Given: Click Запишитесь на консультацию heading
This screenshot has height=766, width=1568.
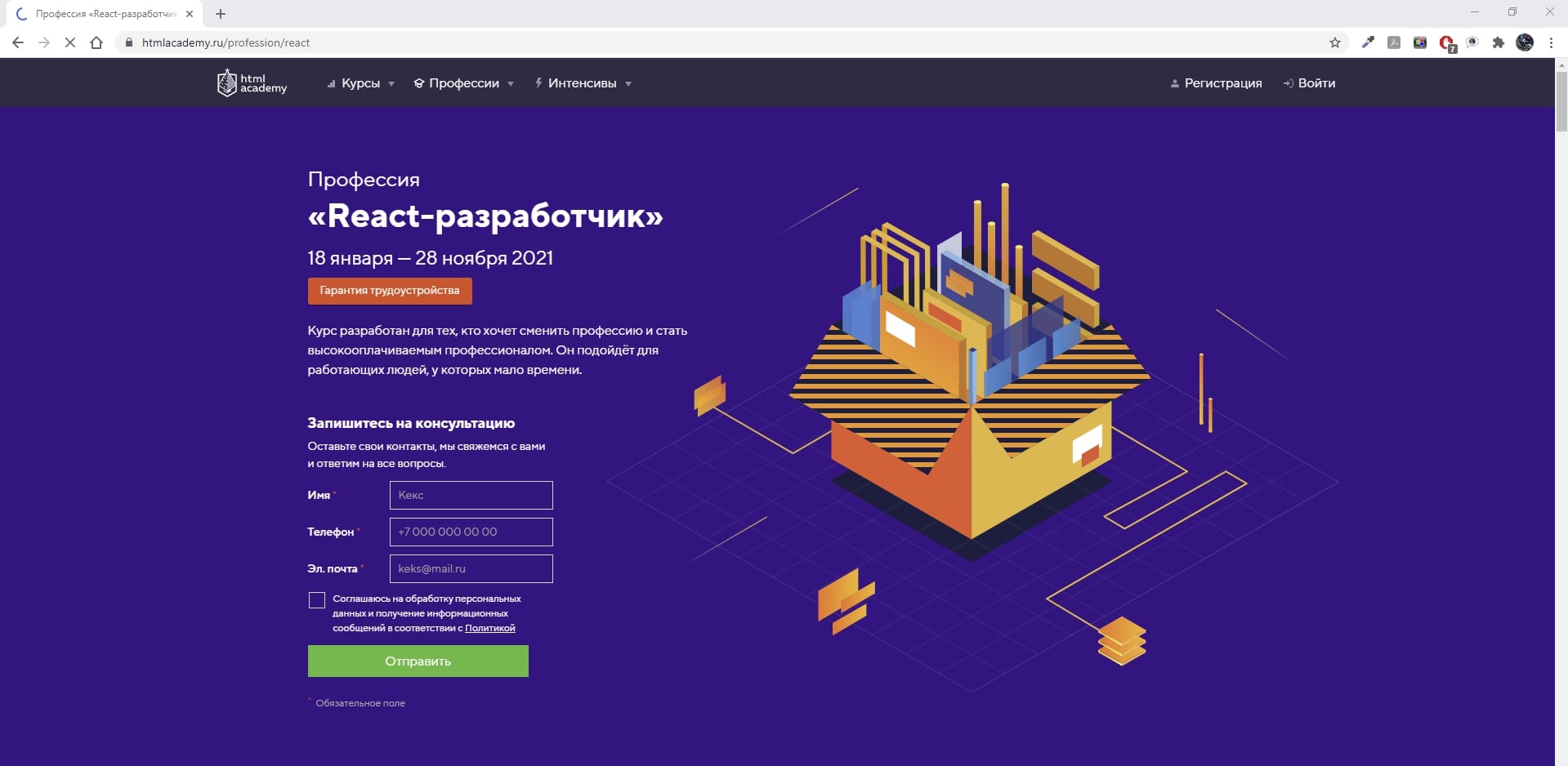Looking at the screenshot, I should tap(411, 423).
